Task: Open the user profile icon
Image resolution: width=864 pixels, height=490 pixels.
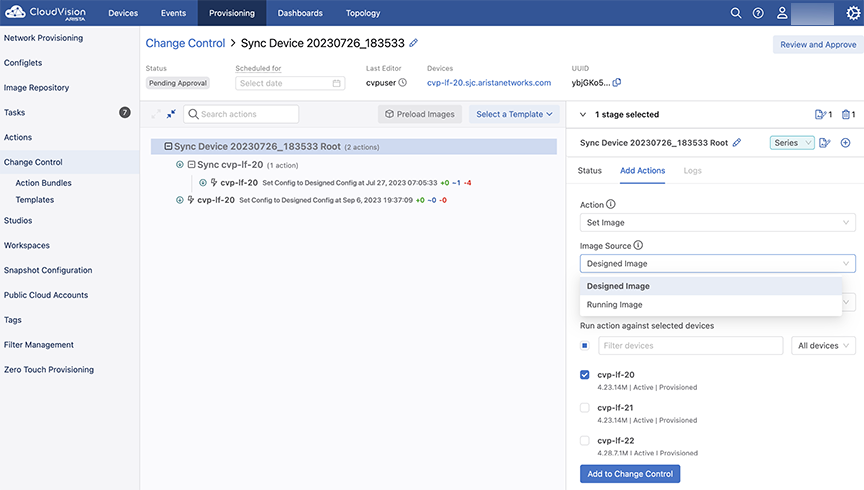Action: 781,13
